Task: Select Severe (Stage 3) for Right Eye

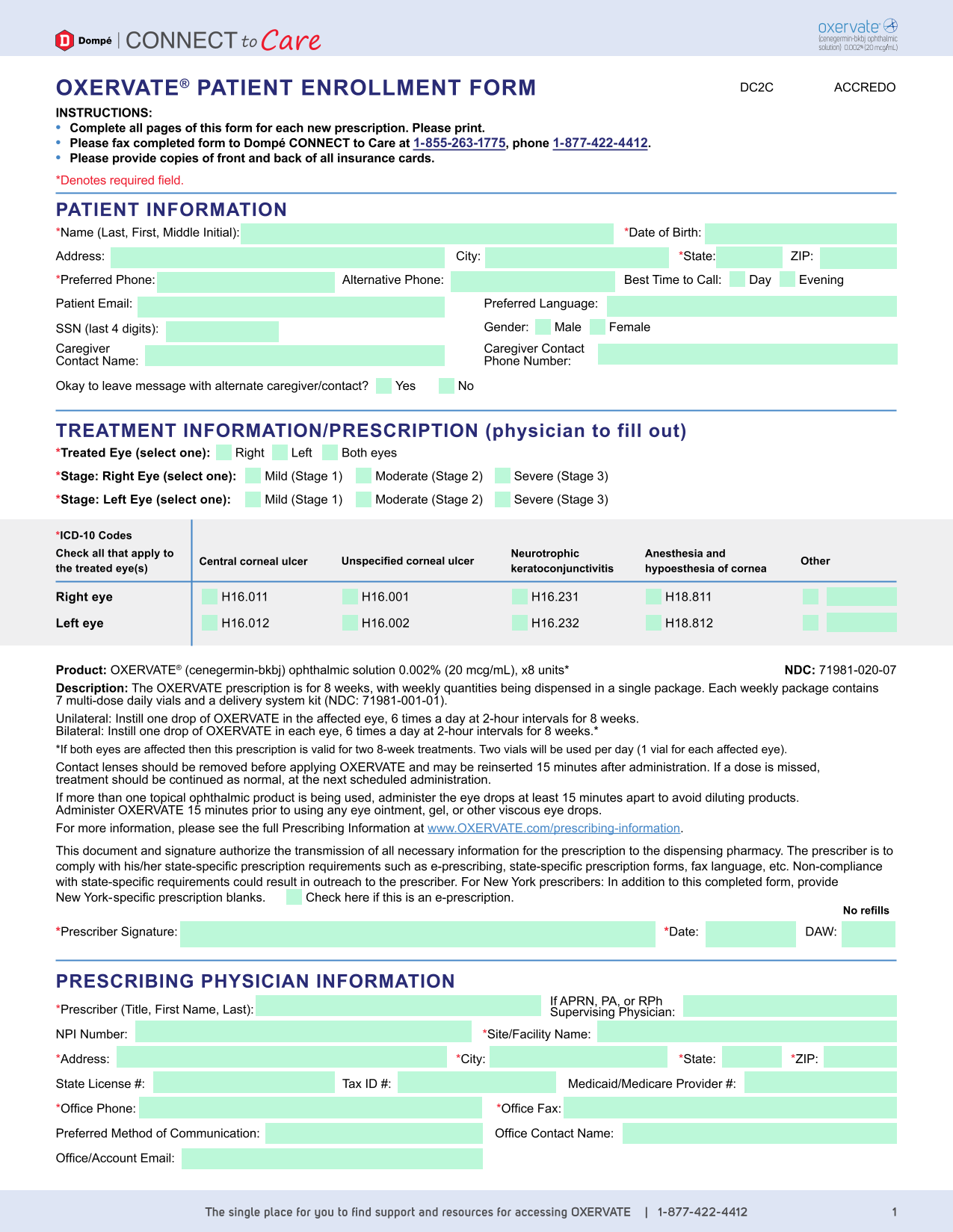Action: tap(502, 476)
